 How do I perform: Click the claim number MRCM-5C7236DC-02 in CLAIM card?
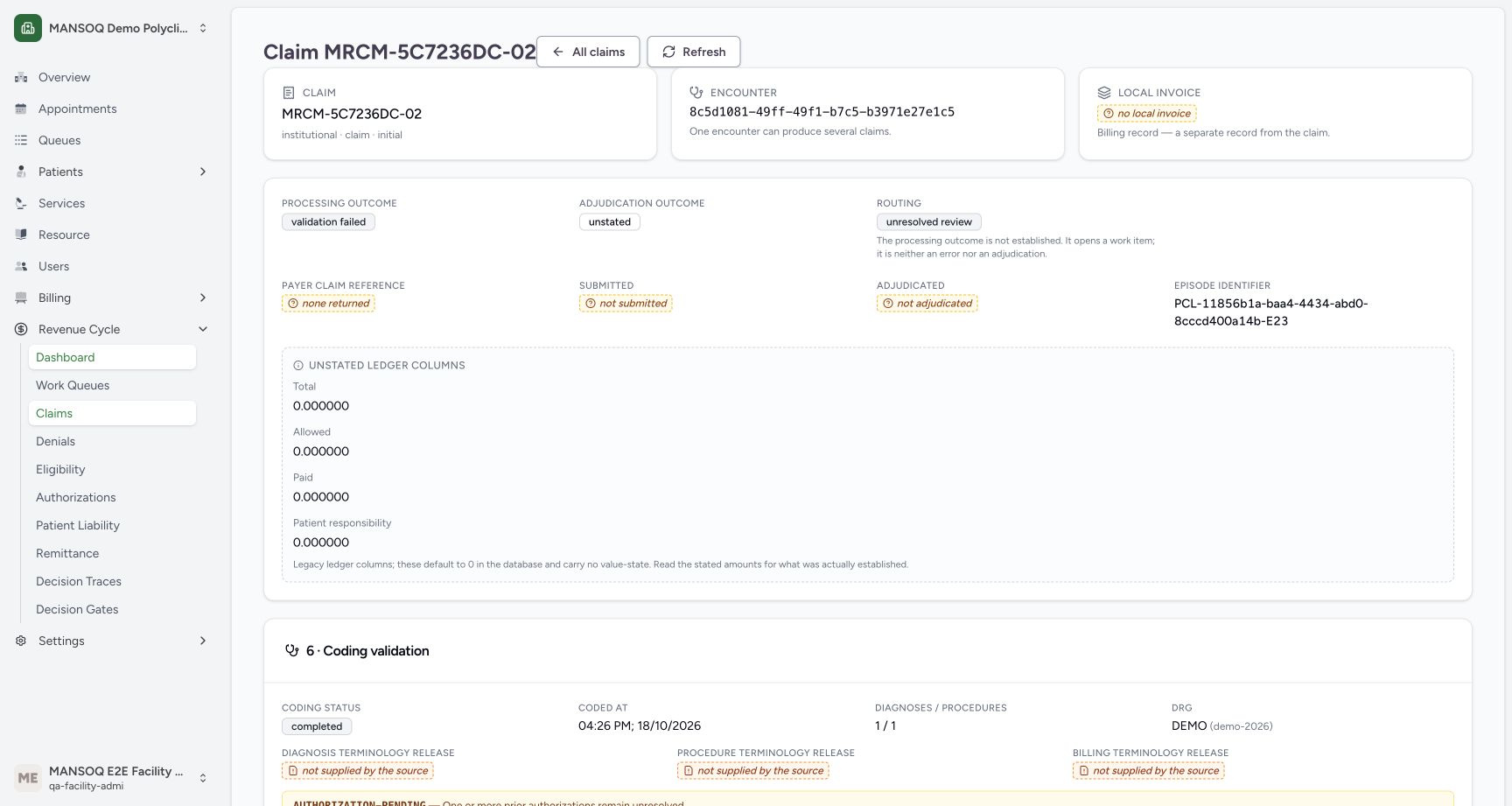352,114
